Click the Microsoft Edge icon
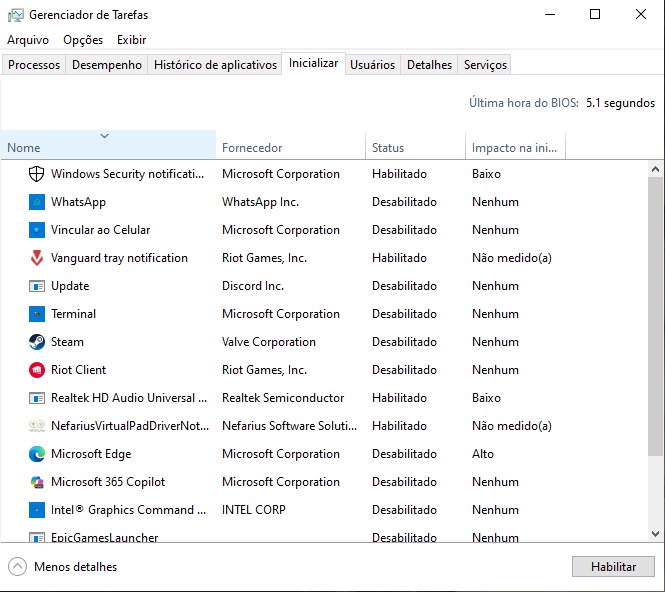 coord(36,454)
